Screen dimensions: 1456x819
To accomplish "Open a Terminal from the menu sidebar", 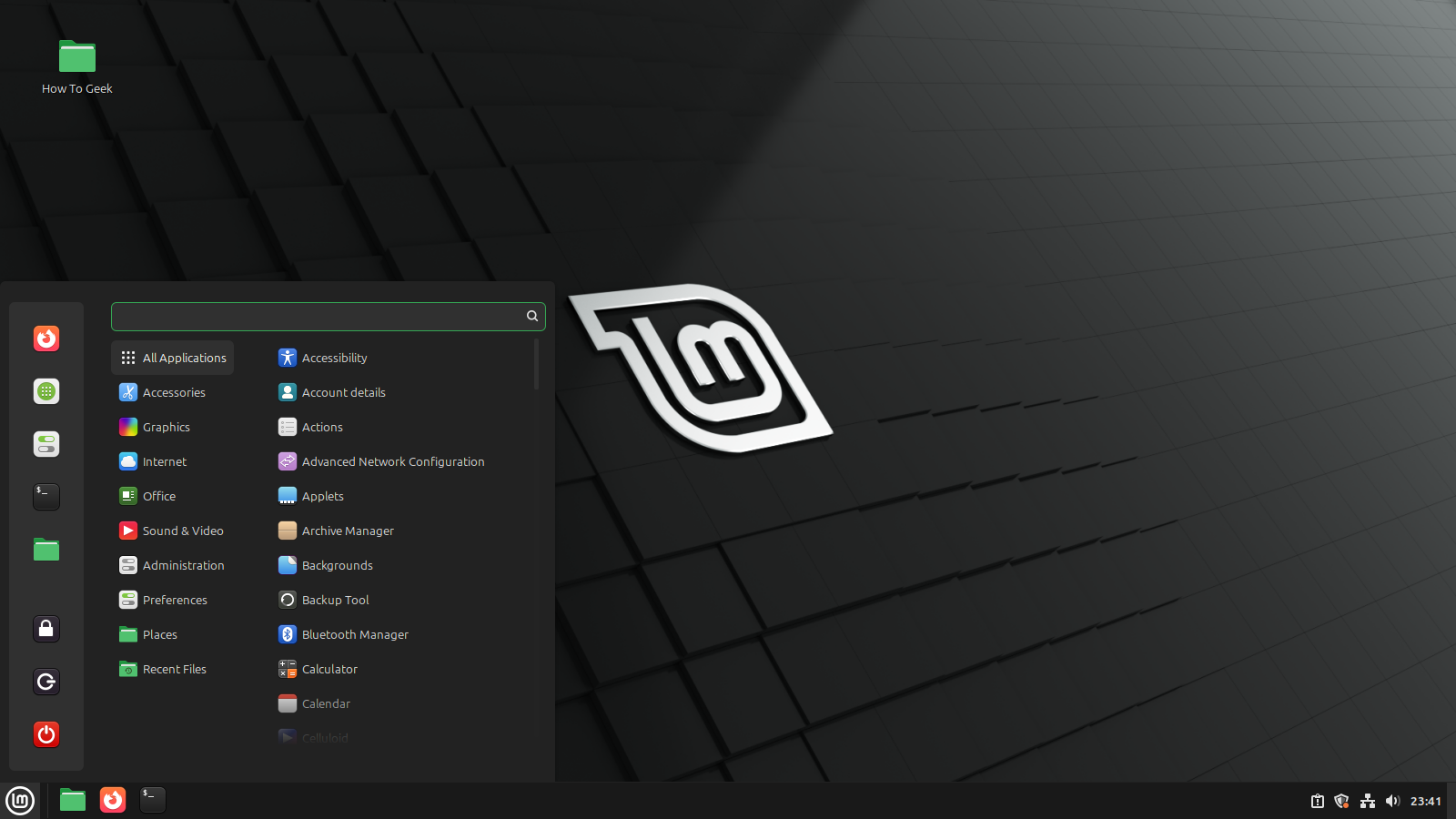I will (x=45, y=497).
